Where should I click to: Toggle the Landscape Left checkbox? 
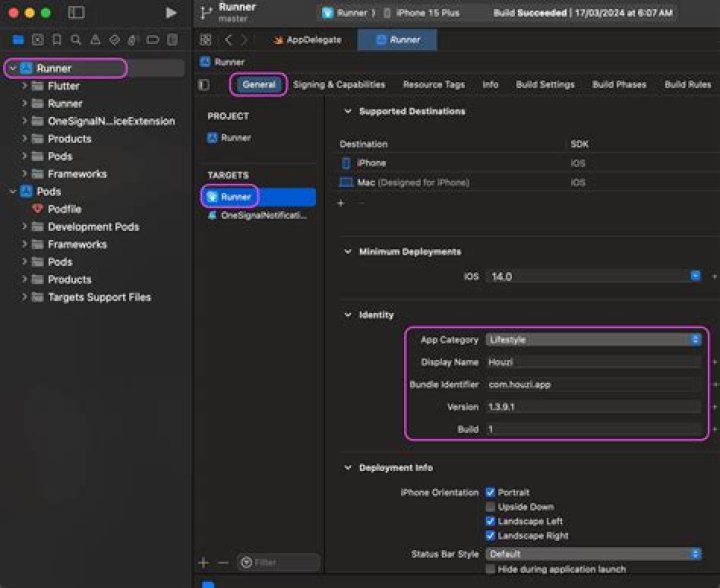(490, 521)
